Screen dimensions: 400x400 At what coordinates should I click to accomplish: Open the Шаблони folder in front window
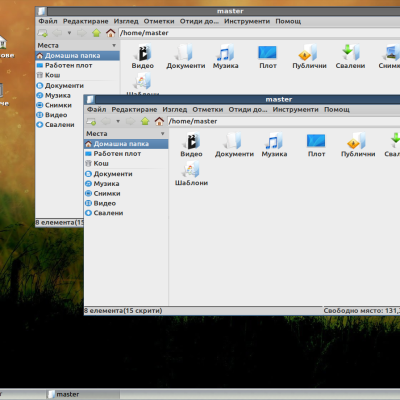(191, 173)
